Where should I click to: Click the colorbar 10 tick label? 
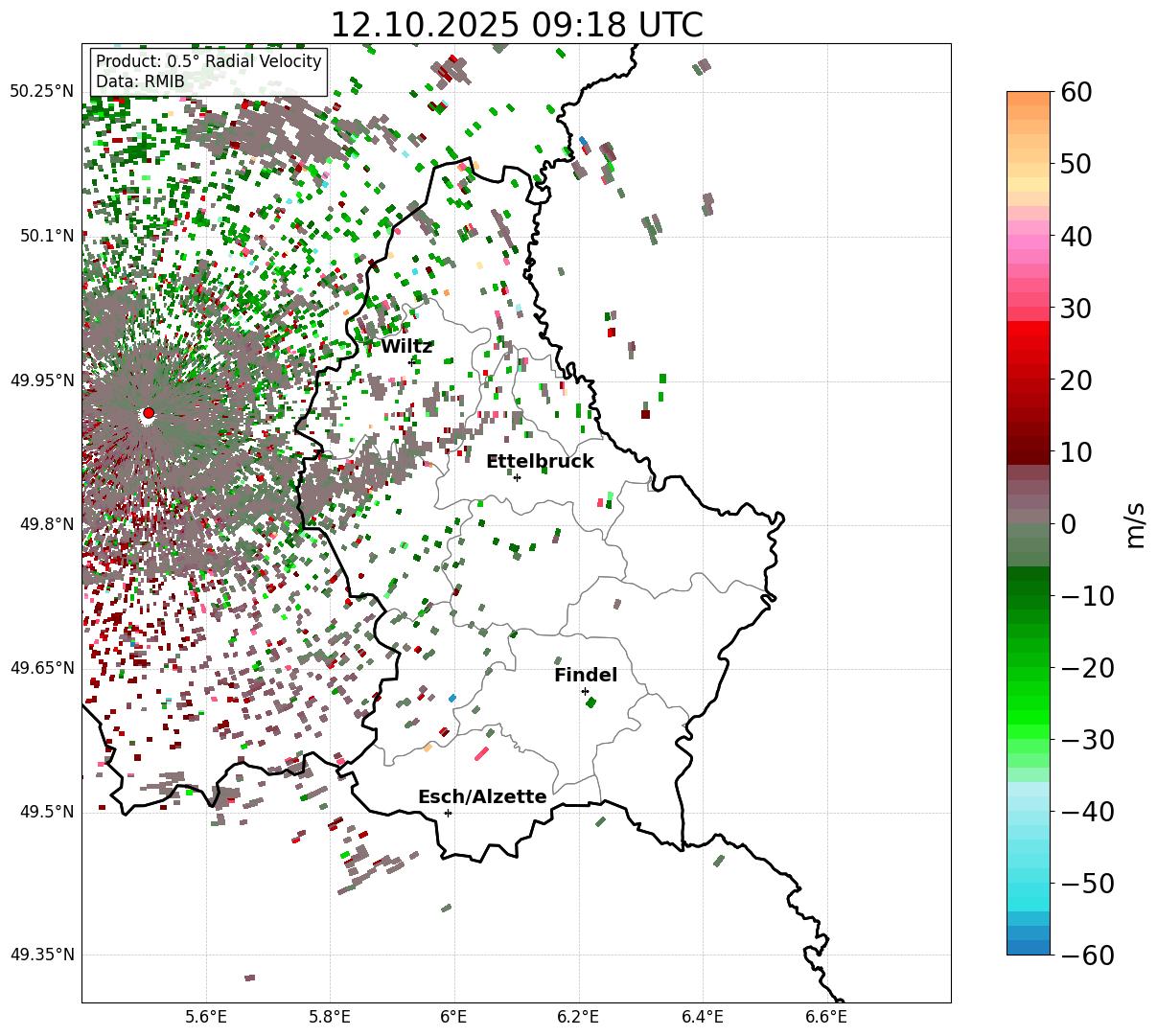(x=1076, y=452)
